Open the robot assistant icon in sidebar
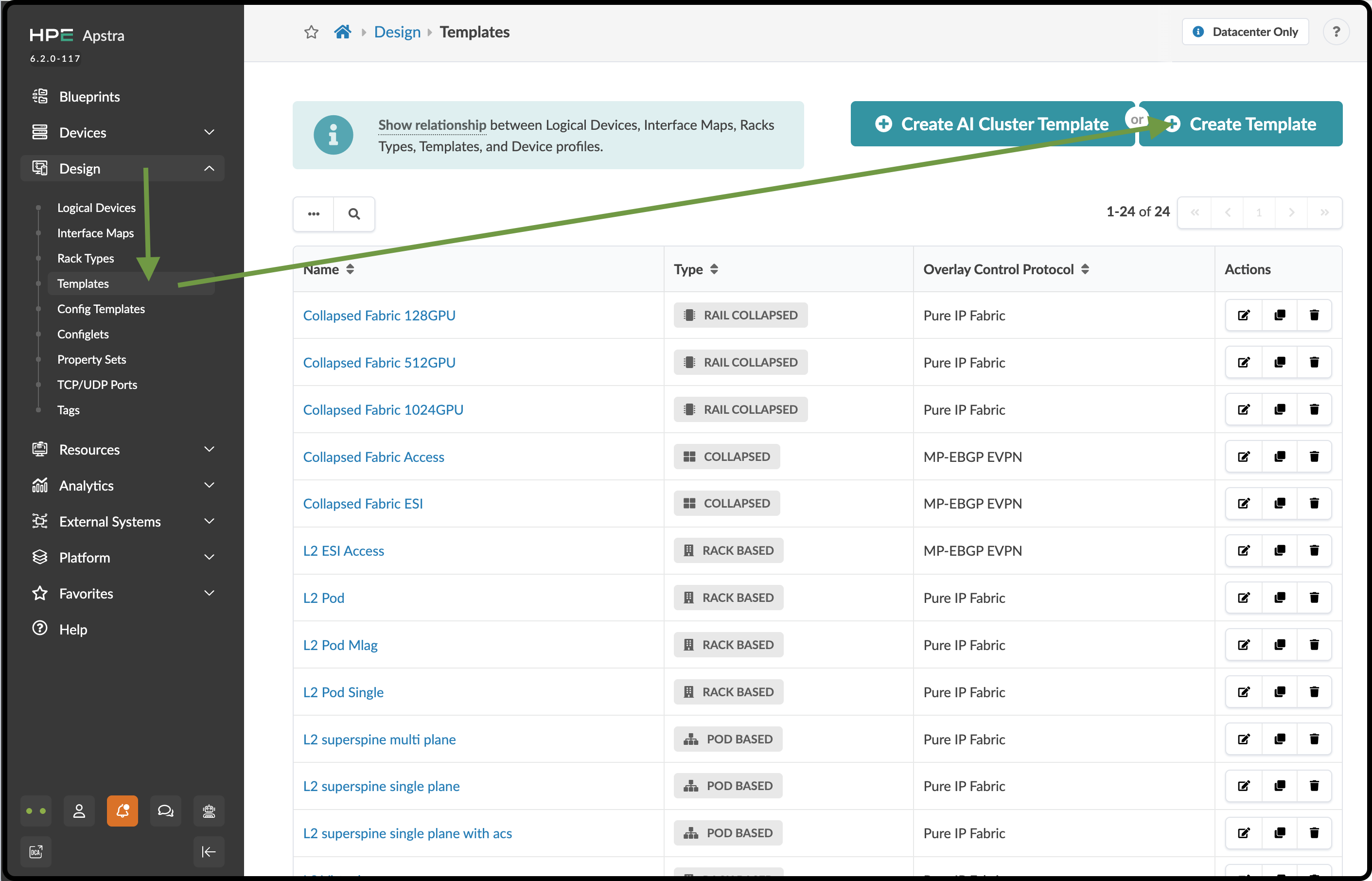The image size is (1372, 881). (x=209, y=811)
